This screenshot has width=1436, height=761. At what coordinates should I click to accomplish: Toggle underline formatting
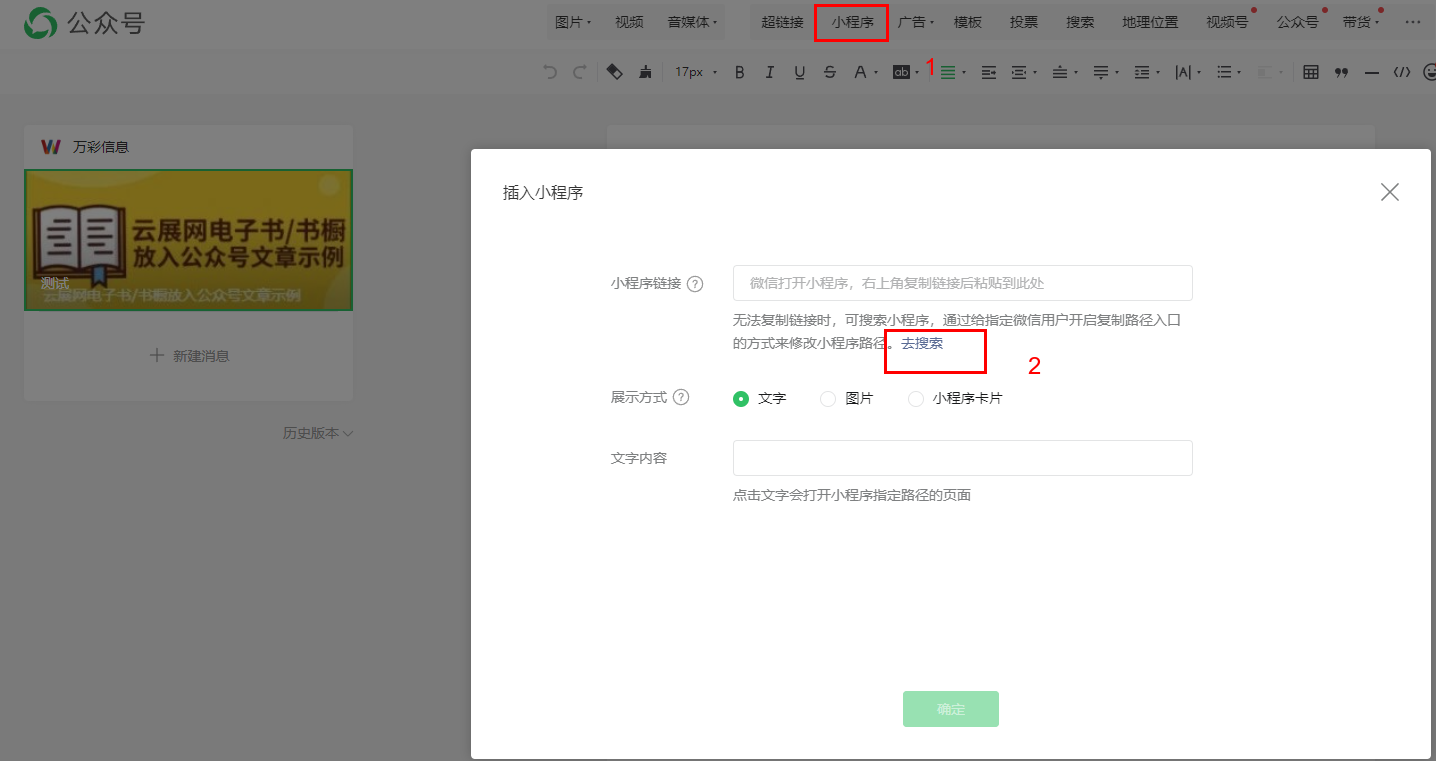pyautogui.click(x=799, y=72)
